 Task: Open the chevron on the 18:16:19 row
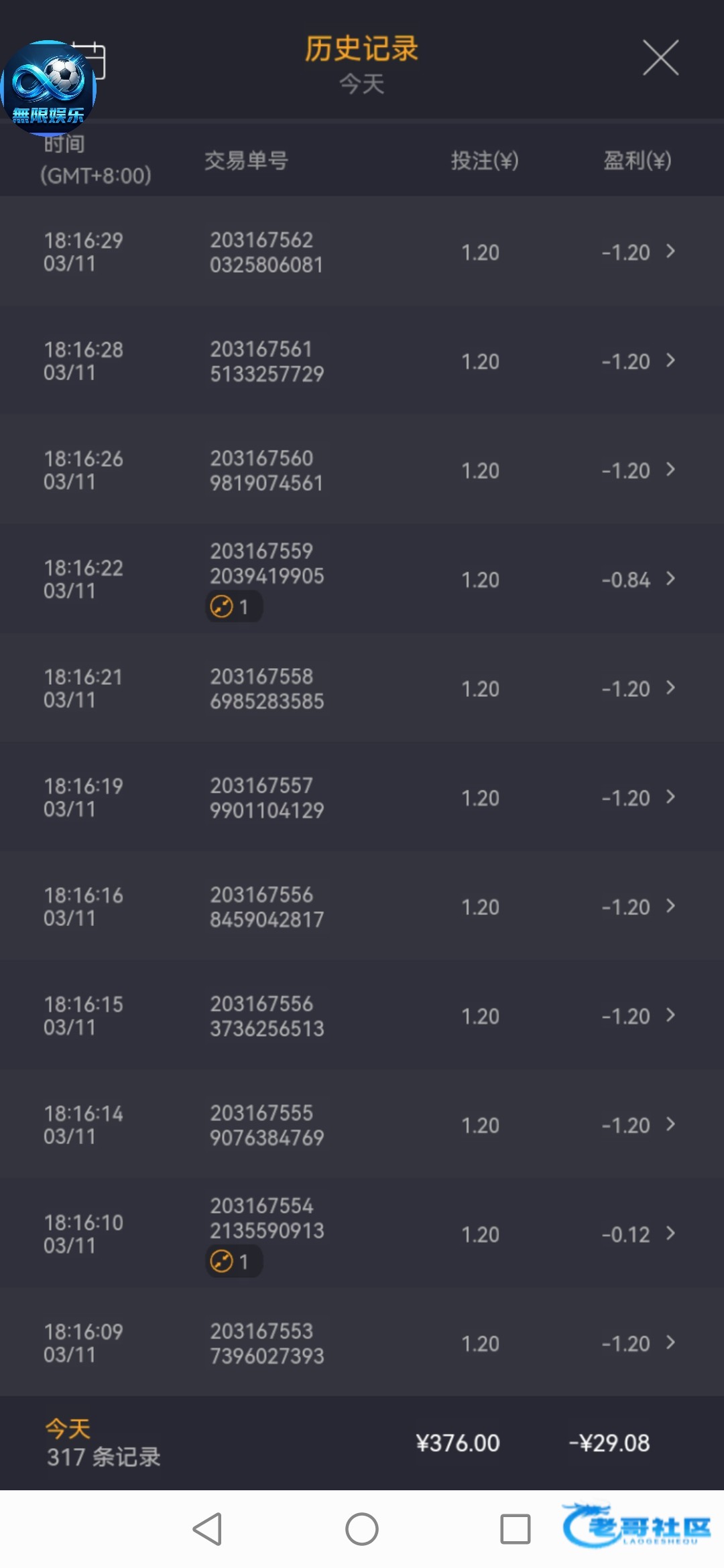670,797
